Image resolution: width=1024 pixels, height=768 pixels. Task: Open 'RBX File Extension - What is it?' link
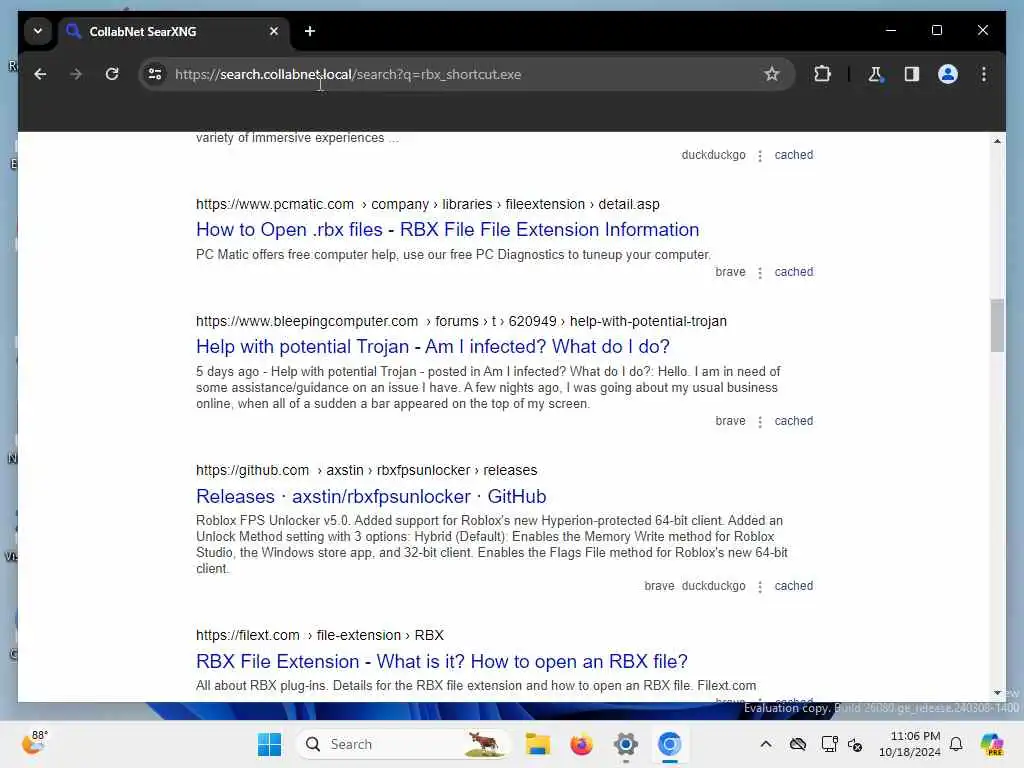[441, 662]
